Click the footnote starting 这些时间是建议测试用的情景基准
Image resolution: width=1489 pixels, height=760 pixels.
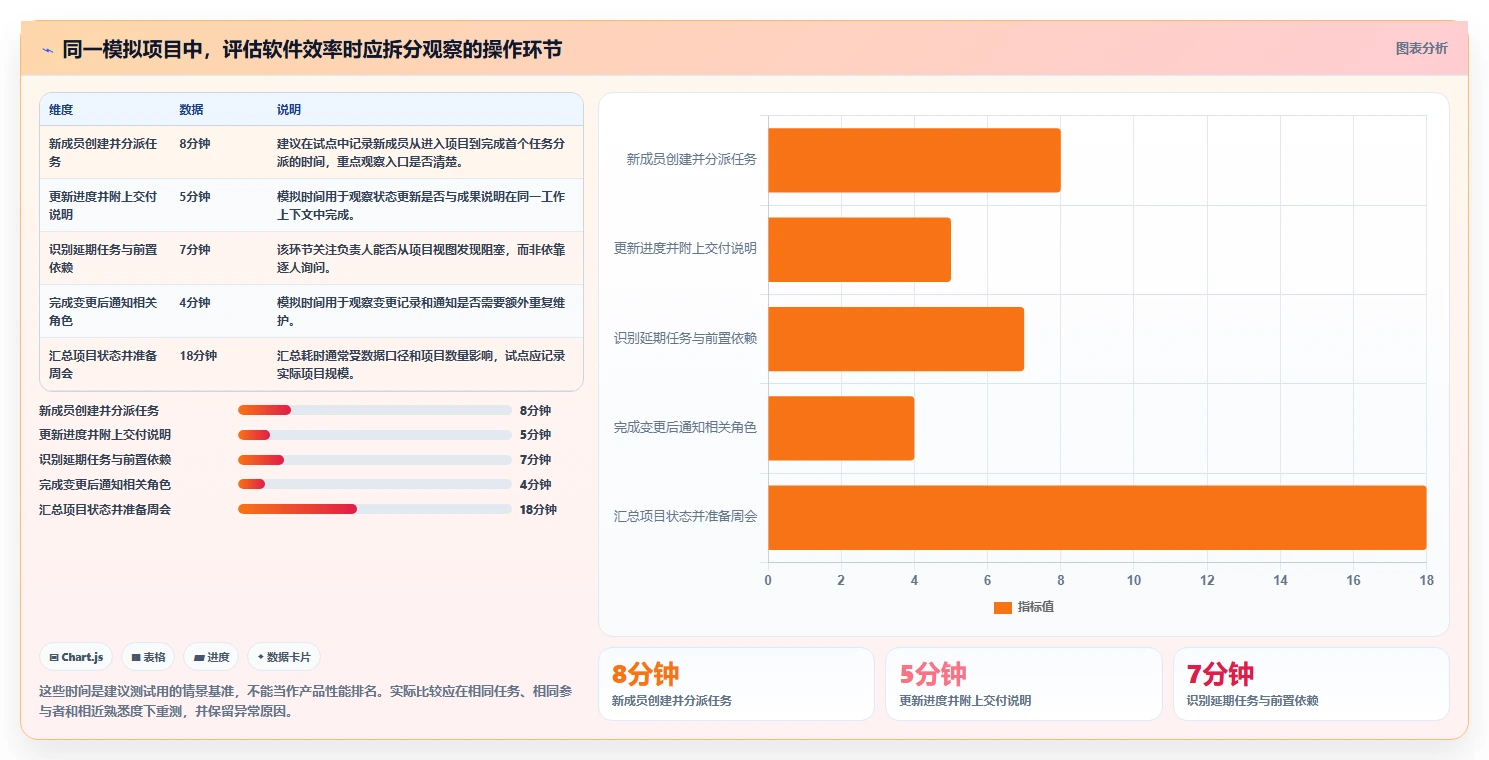[x=305, y=701]
